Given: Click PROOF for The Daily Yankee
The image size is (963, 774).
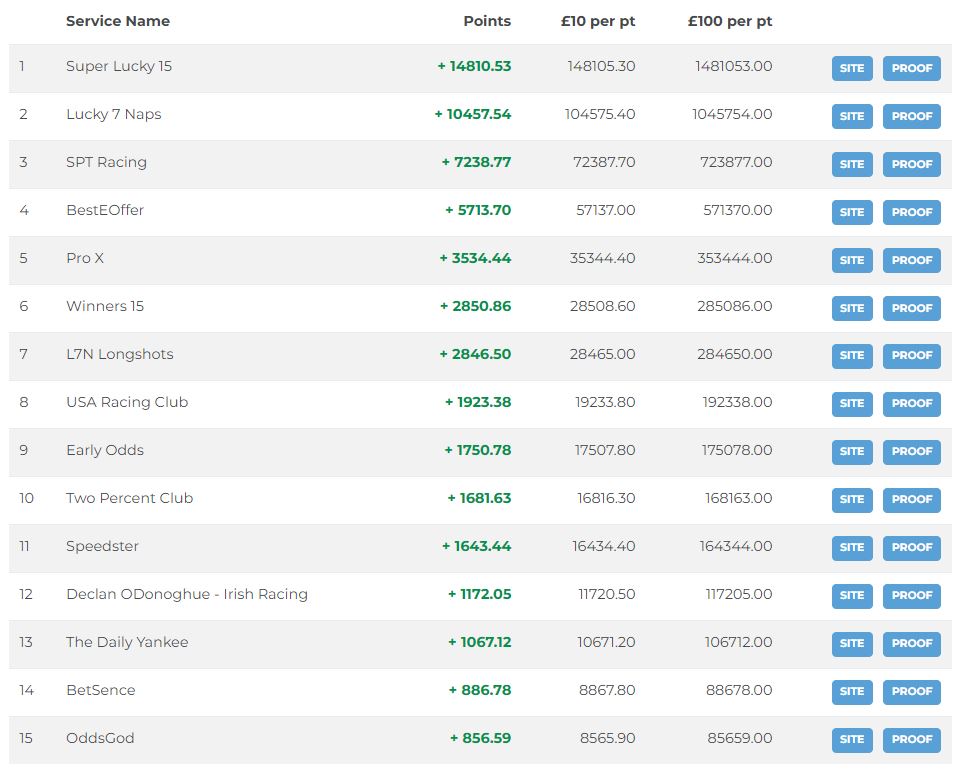Looking at the screenshot, I should click(911, 644).
